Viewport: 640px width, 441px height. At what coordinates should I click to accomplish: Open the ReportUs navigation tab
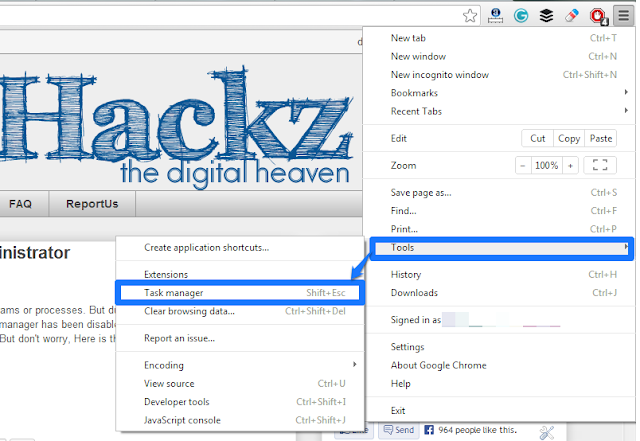(x=92, y=204)
